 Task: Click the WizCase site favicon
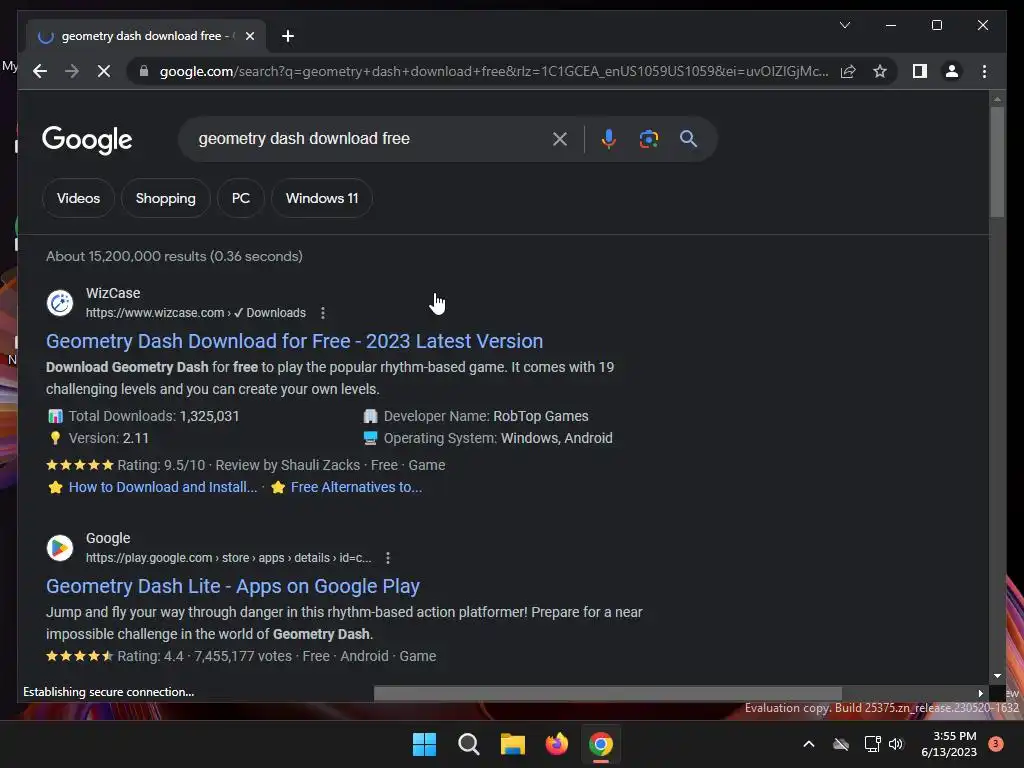[x=59, y=302]
